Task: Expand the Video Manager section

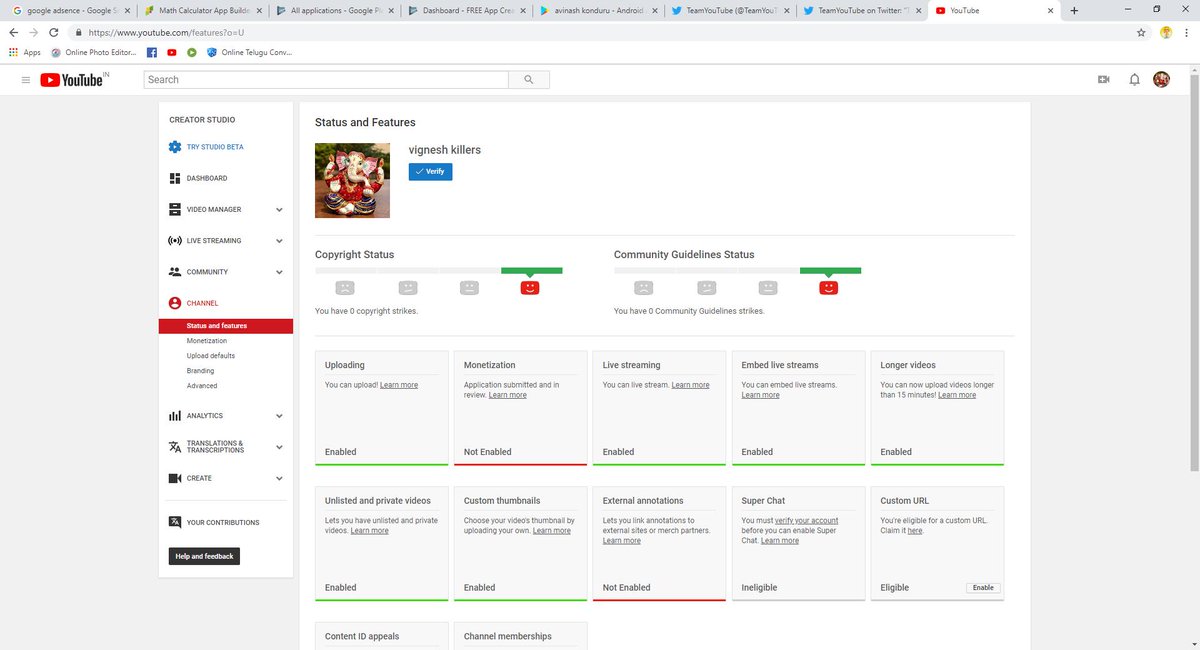Action: (x=279, y=210)
